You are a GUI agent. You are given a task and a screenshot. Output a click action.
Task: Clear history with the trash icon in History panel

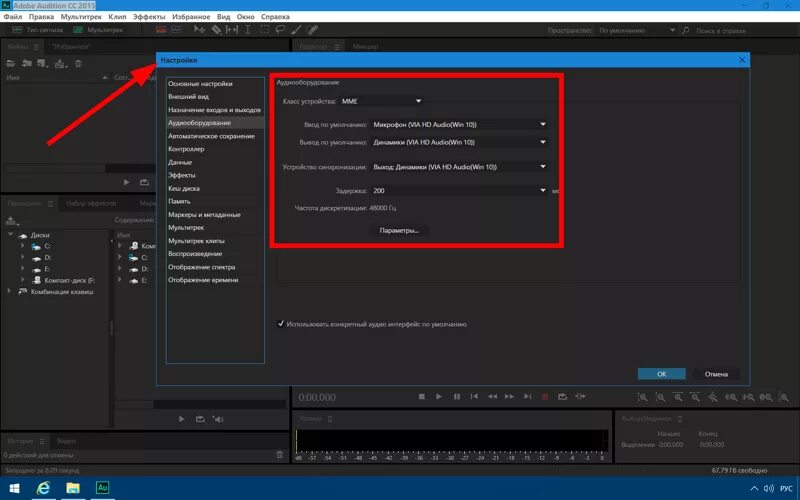(280, 454)
